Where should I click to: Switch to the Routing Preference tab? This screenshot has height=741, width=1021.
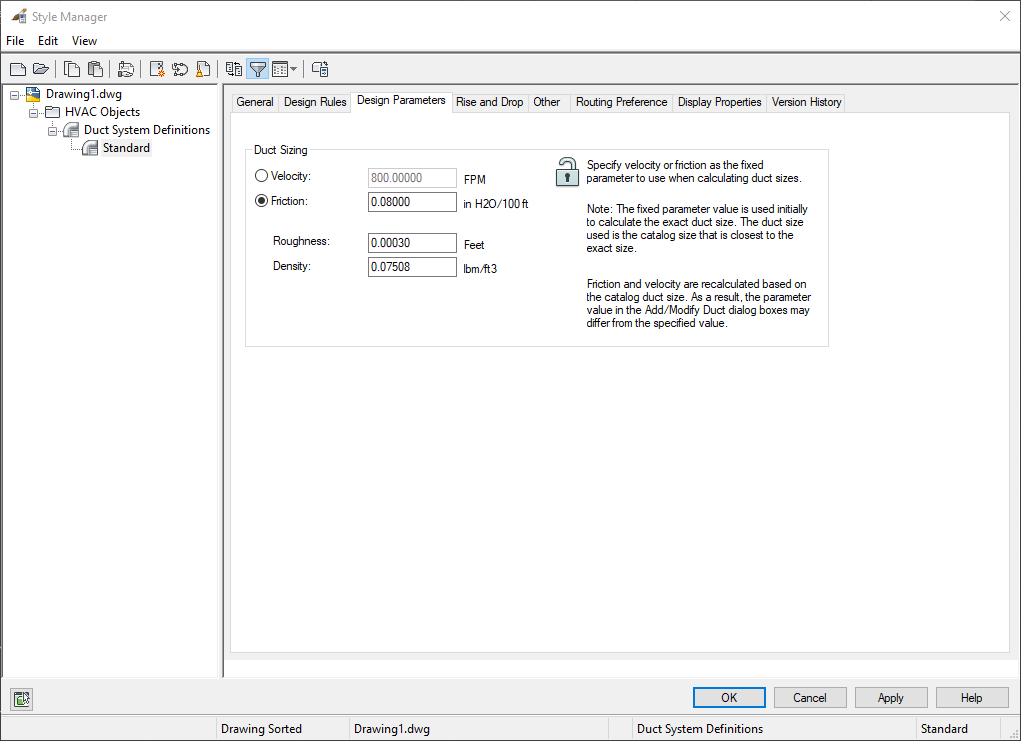pos(621,102)
